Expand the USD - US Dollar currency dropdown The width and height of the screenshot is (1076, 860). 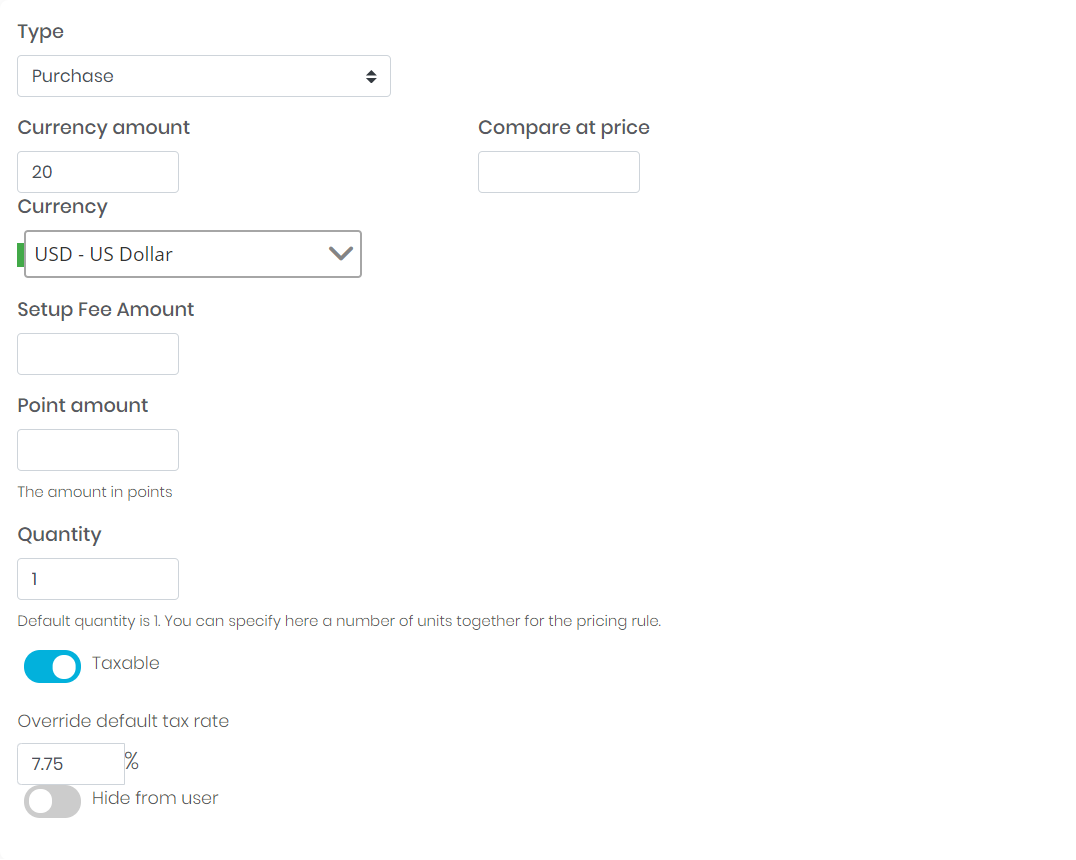[180, 254]
